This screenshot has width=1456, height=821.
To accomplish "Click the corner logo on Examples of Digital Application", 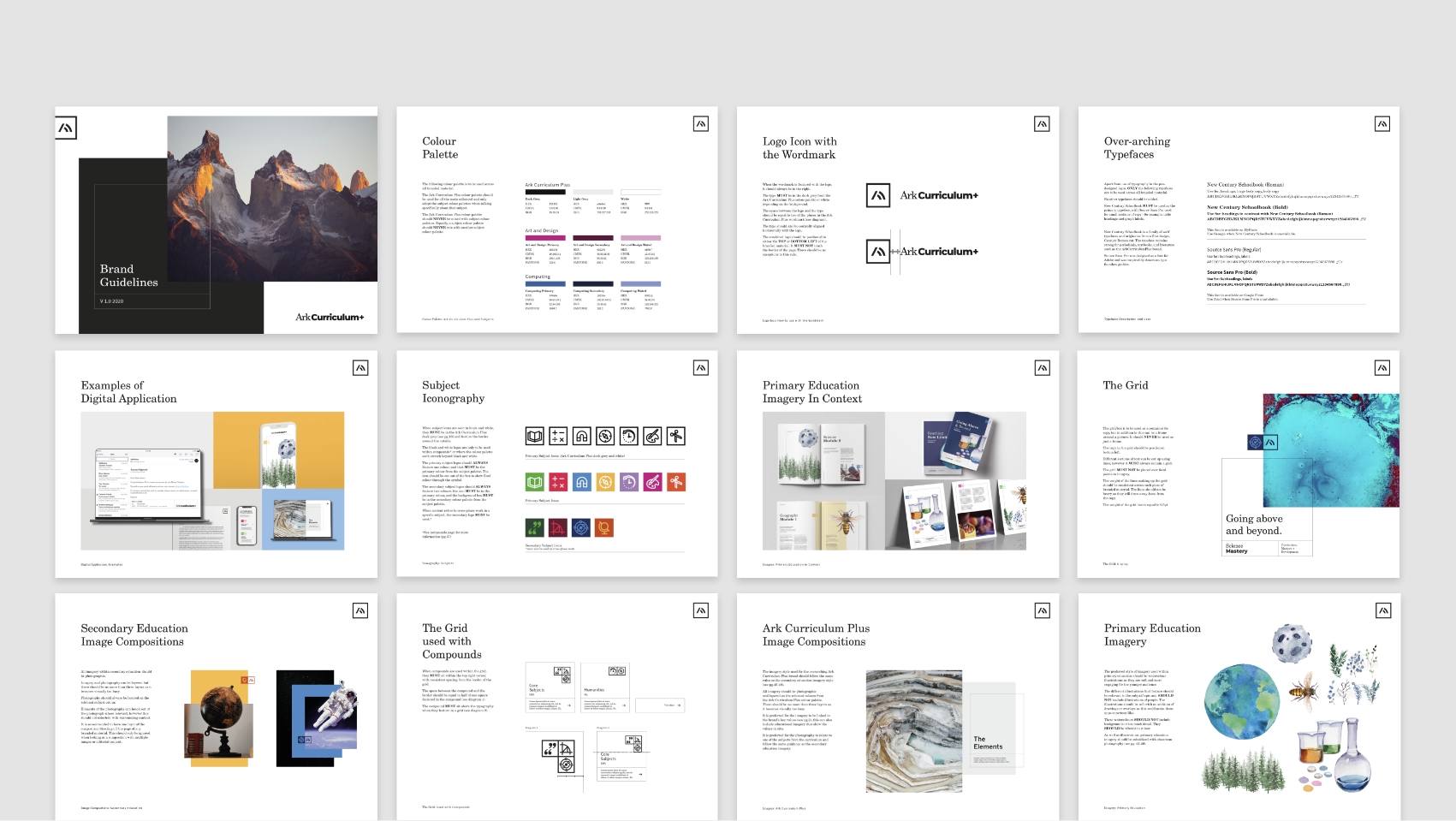I will pos(360,368).
